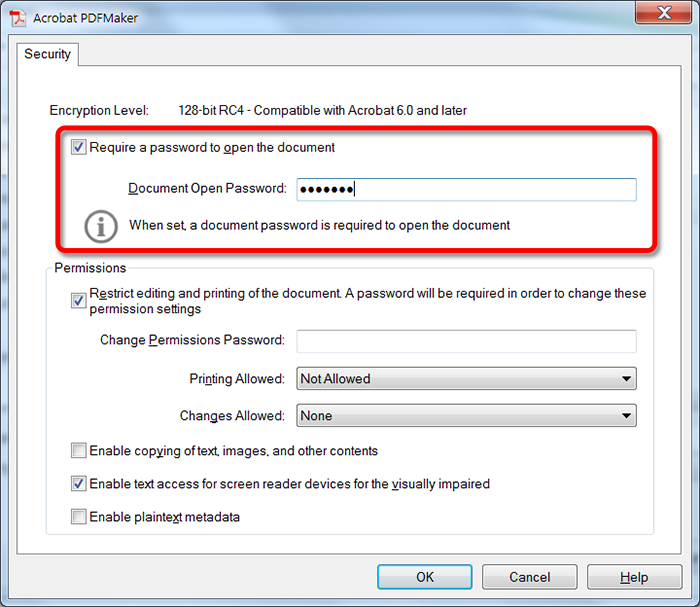Click the Changes Allowed dropdown arrow

pos(627,416)
